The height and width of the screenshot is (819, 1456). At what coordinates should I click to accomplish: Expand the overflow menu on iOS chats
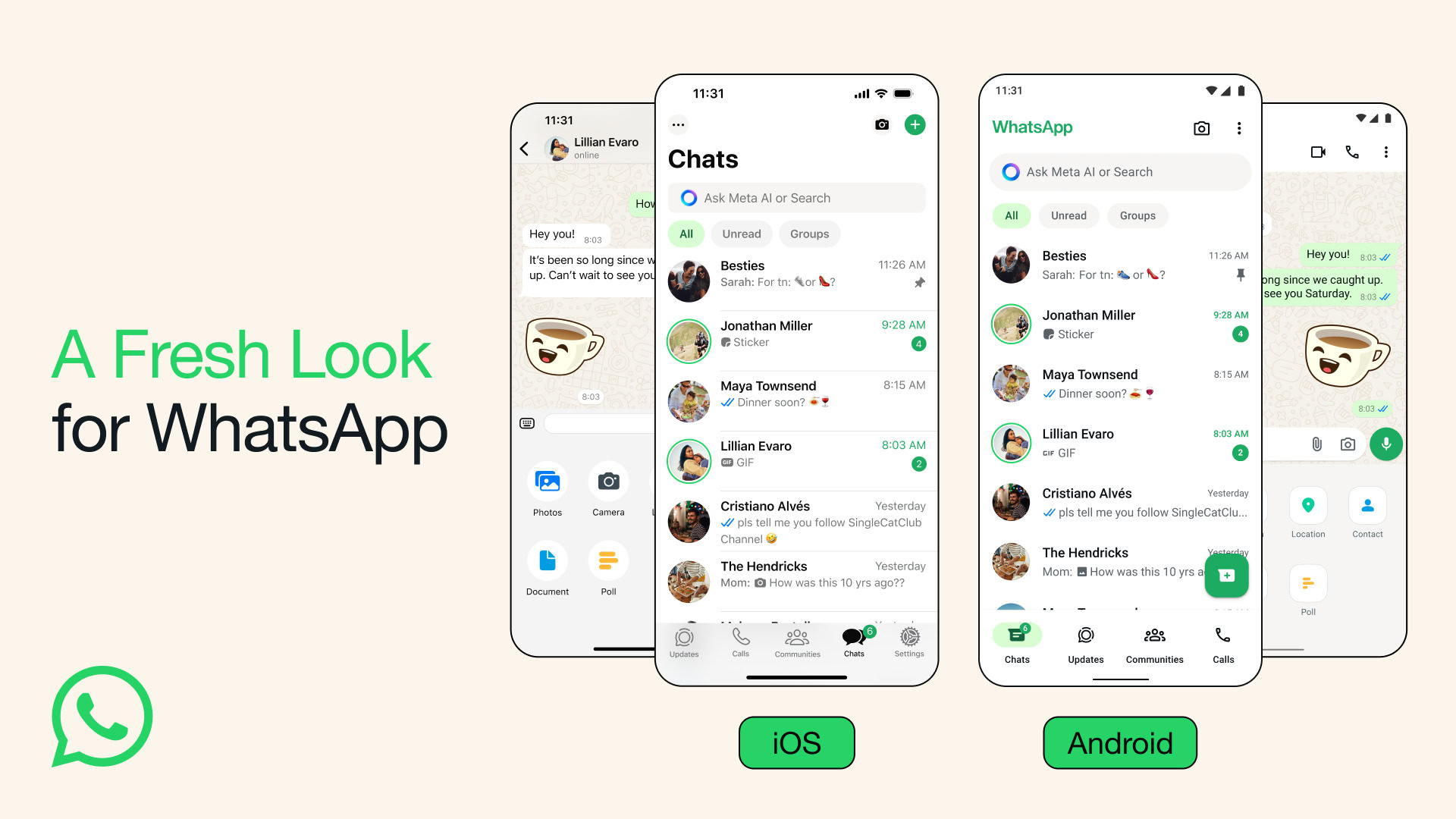point(677,125)
